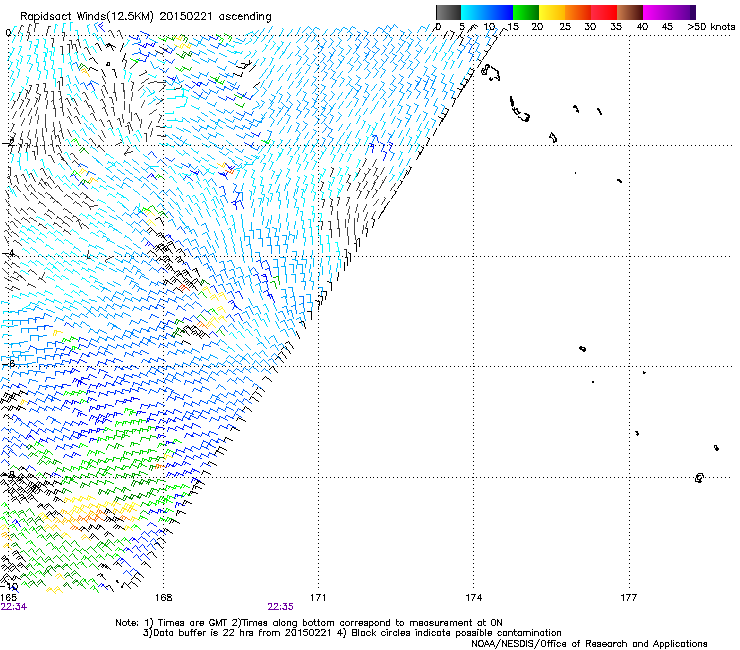Click the legend tick label '25'
This screenshot has width=740, height=650.
coord(565,26)
